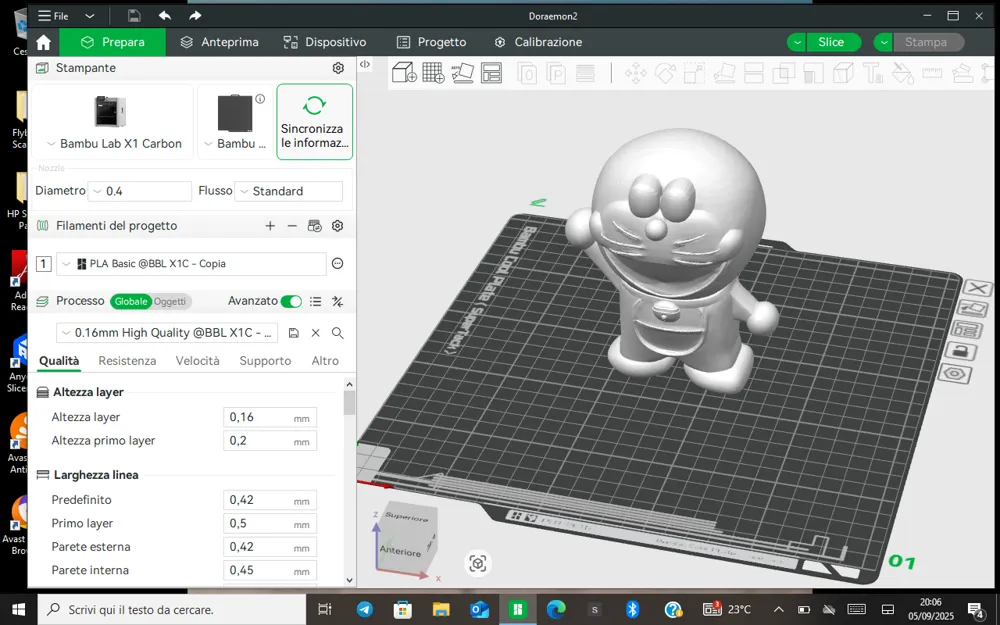Open more options for PLA Basic filament
Viewport: 1000px width, 625px height.
tap(337, 263)
